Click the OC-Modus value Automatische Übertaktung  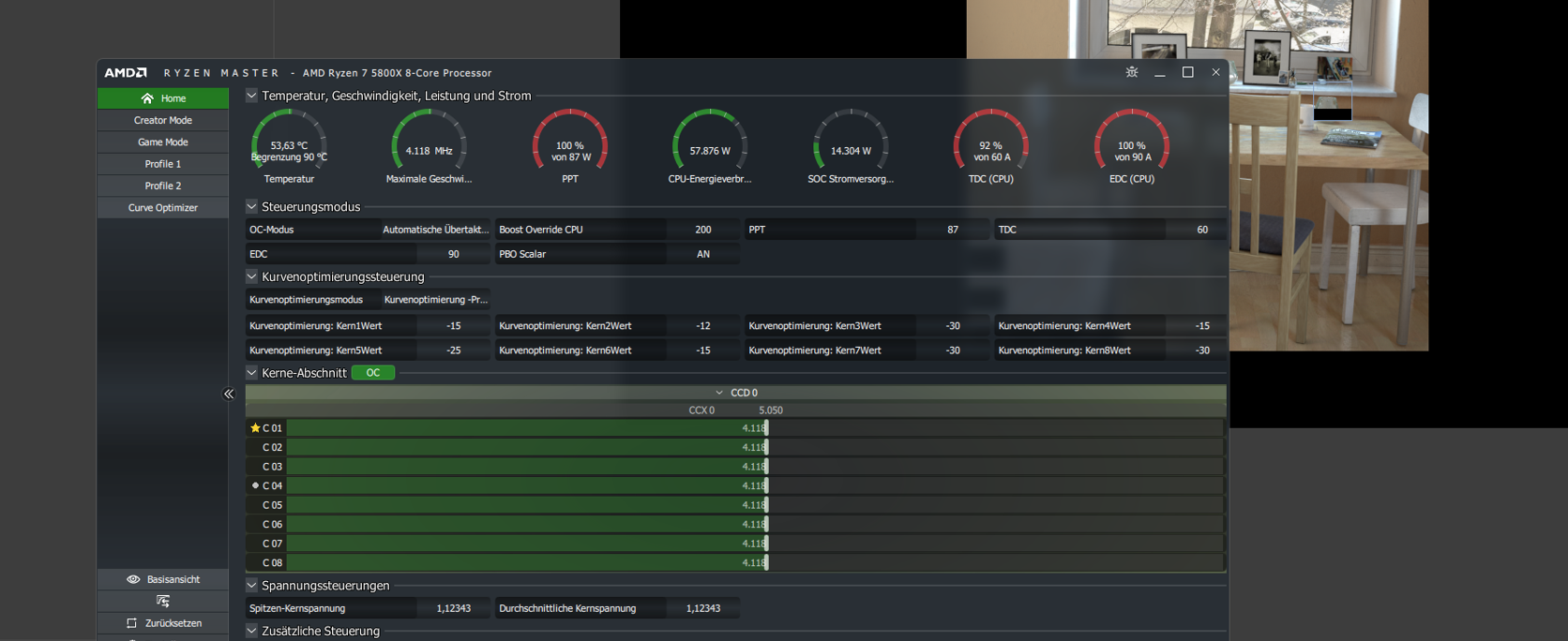pos(435,230)
